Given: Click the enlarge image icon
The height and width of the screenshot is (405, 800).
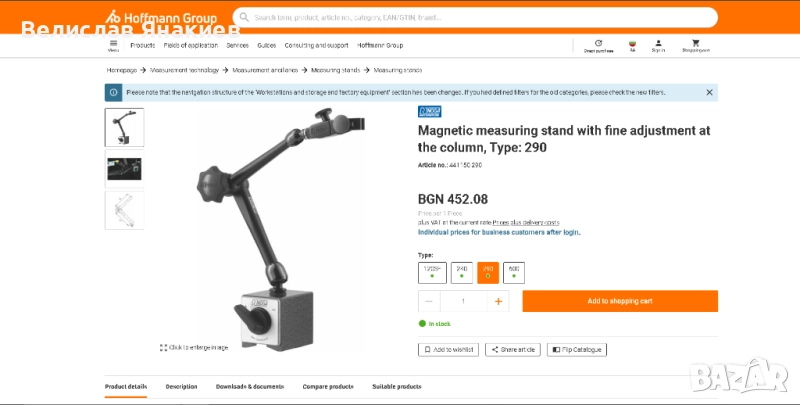Looking at the screenshot, I should click(163, 347).
